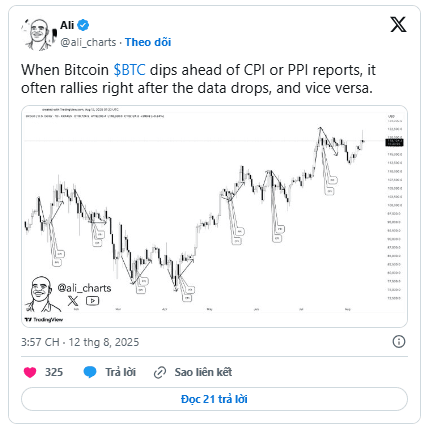Click the Đọc 21 trả lời button
The height and width of the screenshot is (429, 425).
[x=214, y=399]
